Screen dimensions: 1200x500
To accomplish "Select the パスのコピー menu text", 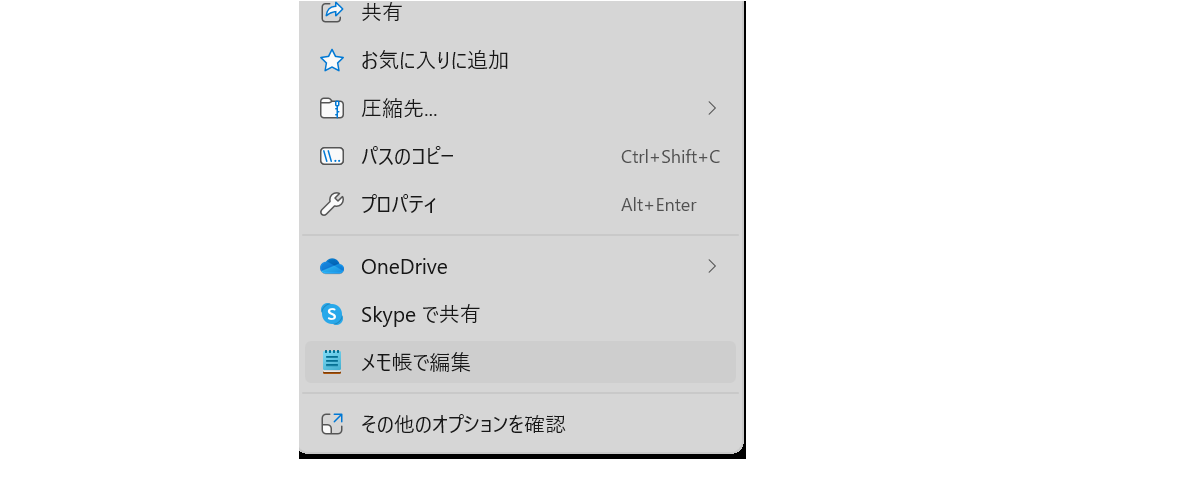I will 407,156.
